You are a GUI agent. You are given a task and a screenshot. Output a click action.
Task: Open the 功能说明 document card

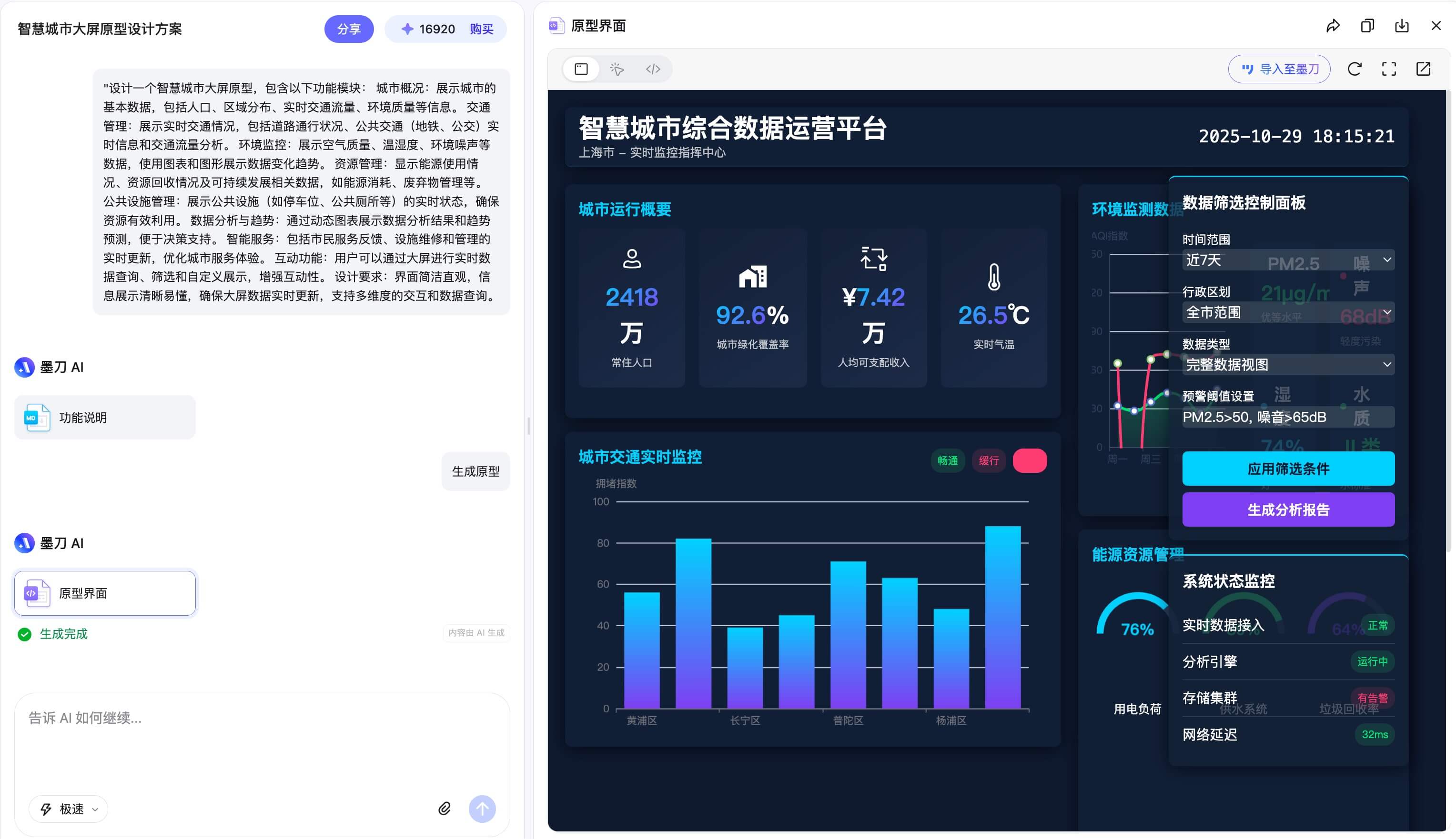pyautogui.click(x=104, y=417)
